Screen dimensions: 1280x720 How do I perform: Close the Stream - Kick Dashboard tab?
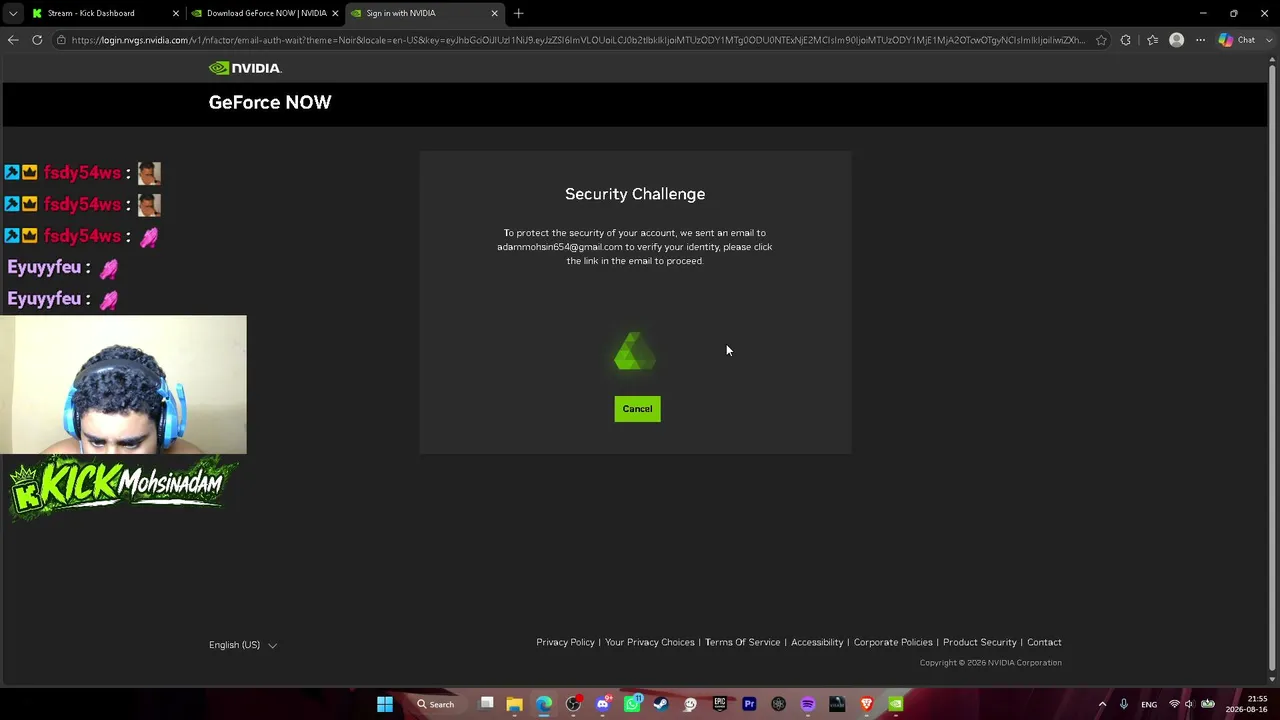[x=176, y=13]
